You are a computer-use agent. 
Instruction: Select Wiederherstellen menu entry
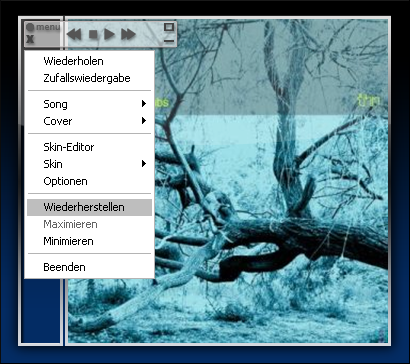click(89, 207)
